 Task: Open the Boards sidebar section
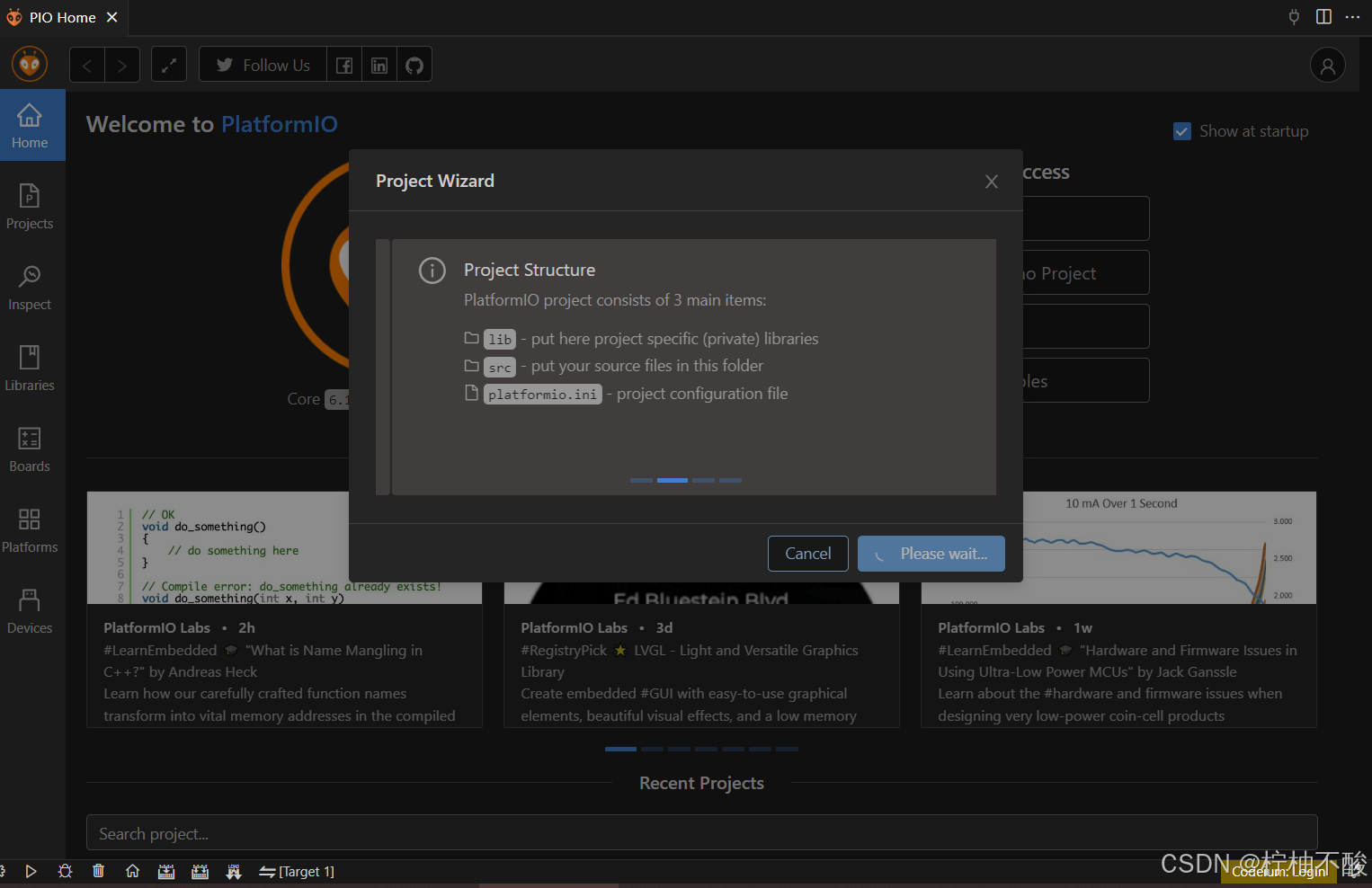30,448
